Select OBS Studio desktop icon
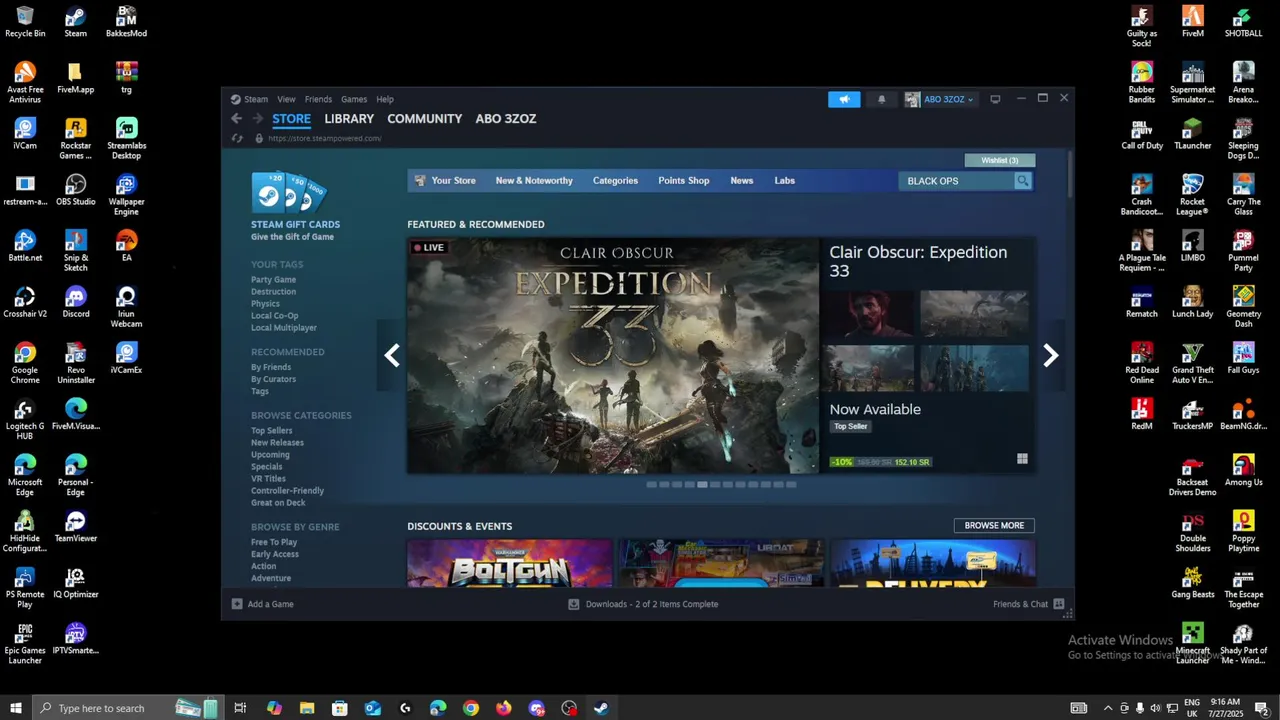1280x720 pixels. pos(75,190)
